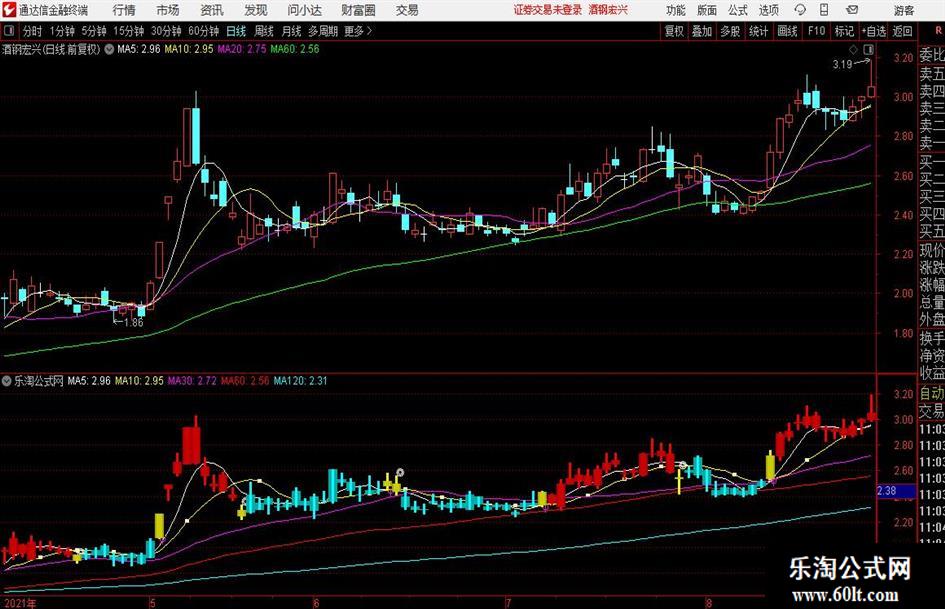Expand the 乐淘公式网 sub-chart dropdown arrow
945x609 pixels.
tap(7, 380)
